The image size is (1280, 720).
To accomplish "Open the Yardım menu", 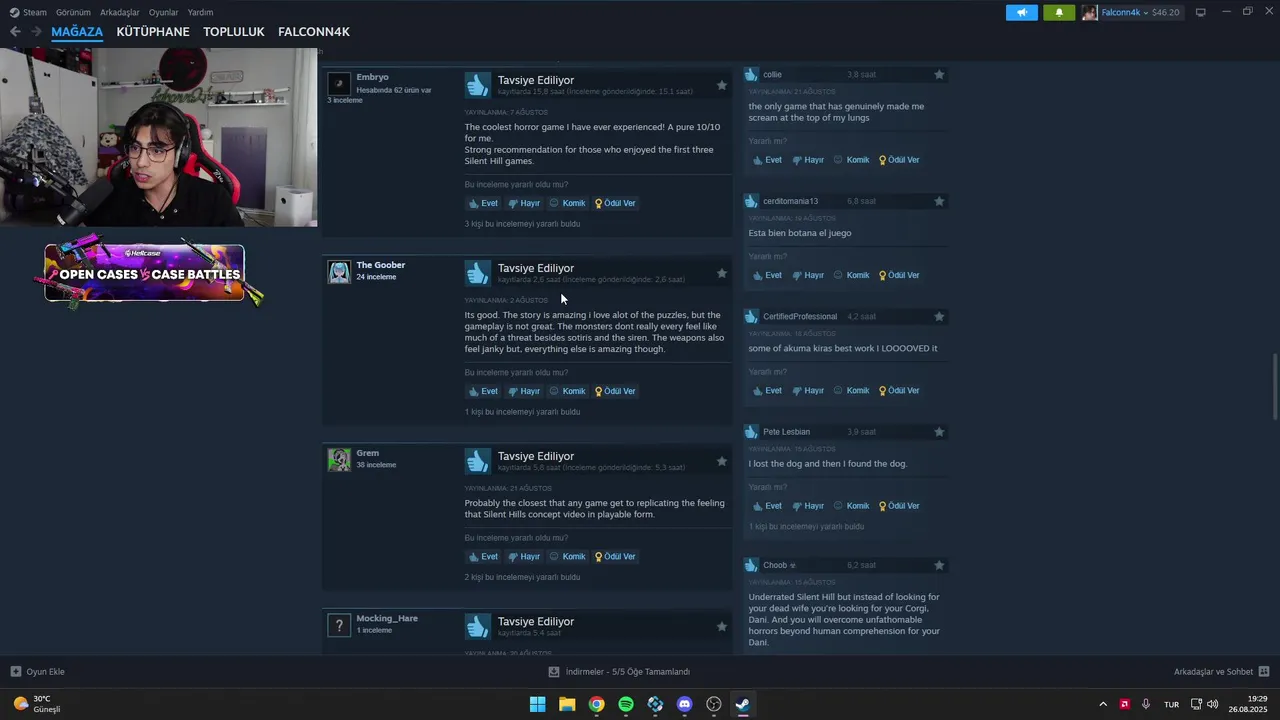I will [x=200, y=12].
